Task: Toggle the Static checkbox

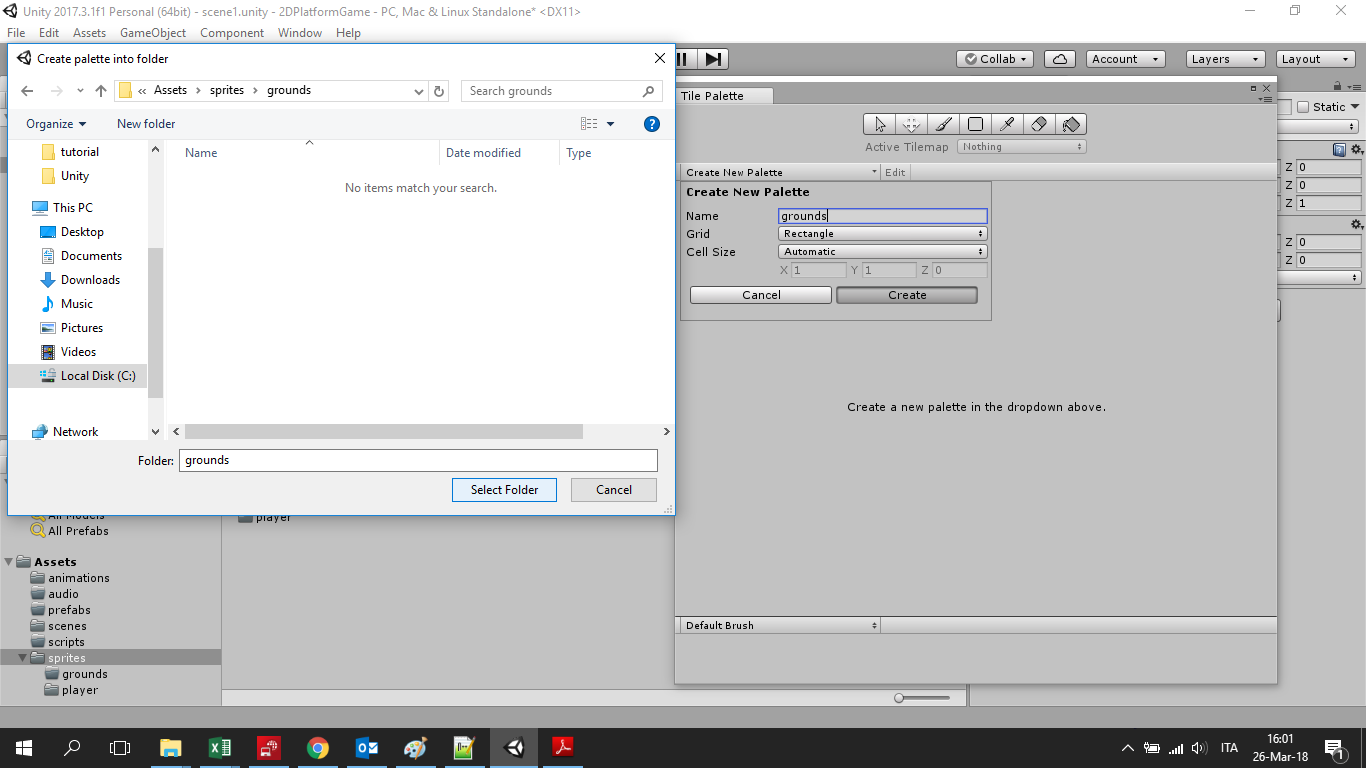Action: [1302, 107]
